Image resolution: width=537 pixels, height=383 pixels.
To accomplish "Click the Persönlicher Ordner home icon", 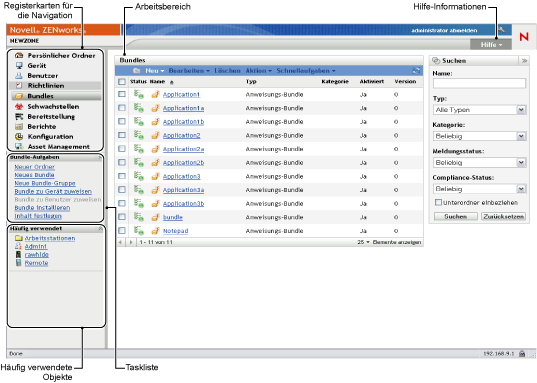I will point(19,55).
